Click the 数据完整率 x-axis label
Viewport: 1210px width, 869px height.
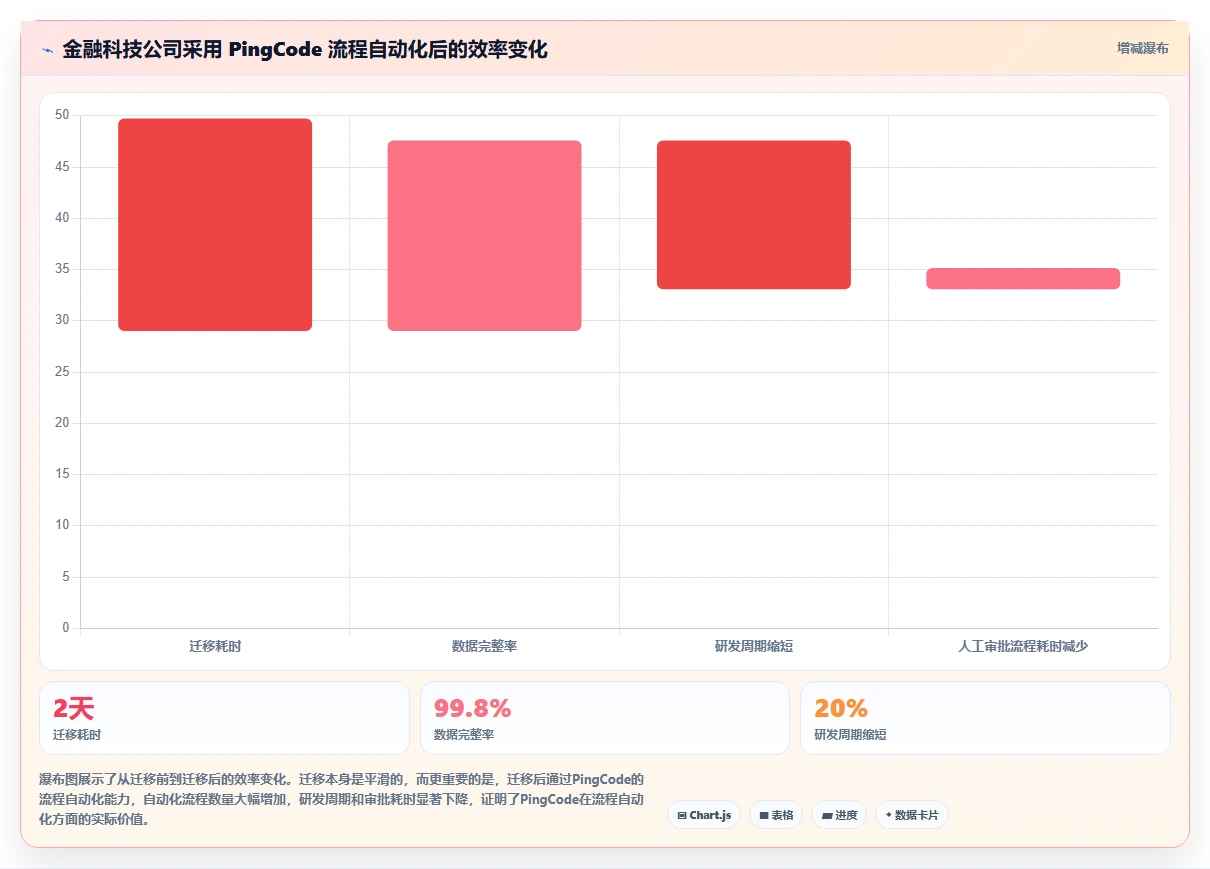pyautogui.click(x=484, y=646)
